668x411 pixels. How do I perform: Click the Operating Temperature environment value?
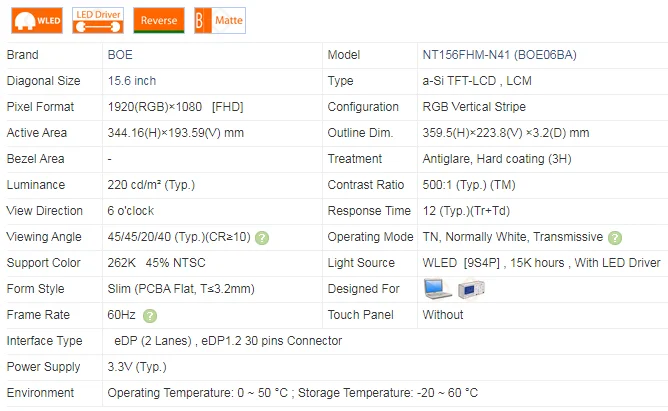293,393
